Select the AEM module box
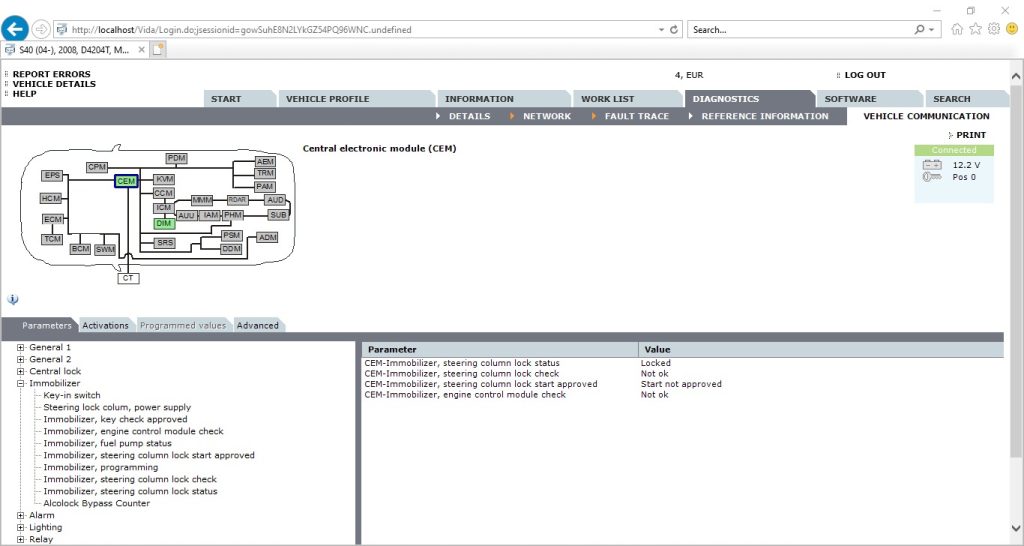The image size is (1024, 546). point(264,161)
